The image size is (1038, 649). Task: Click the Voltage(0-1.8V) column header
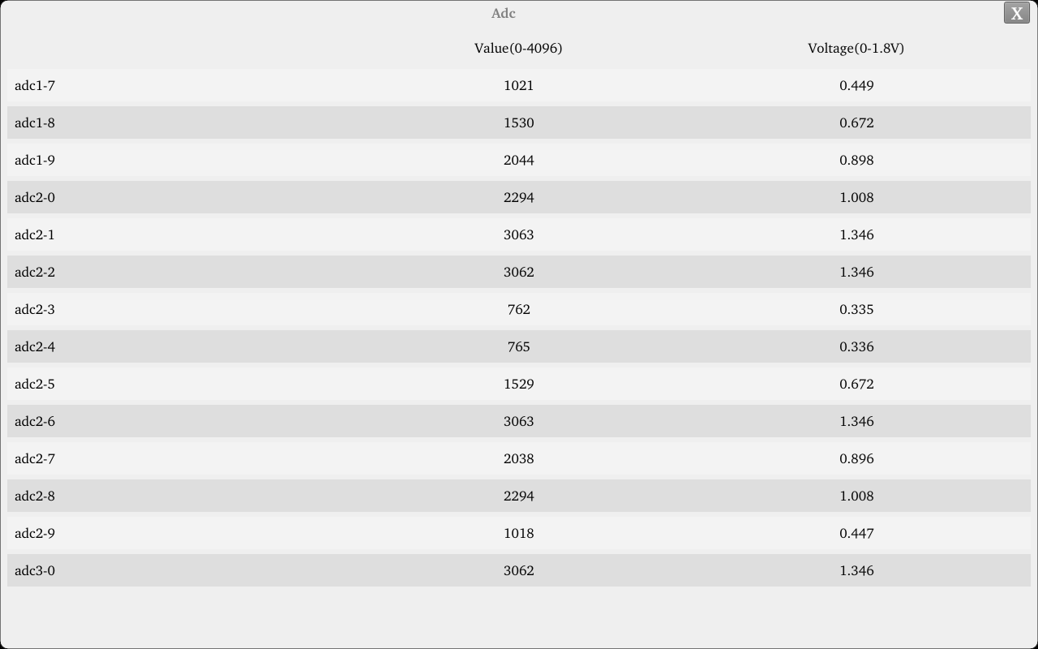click(856, 48)
